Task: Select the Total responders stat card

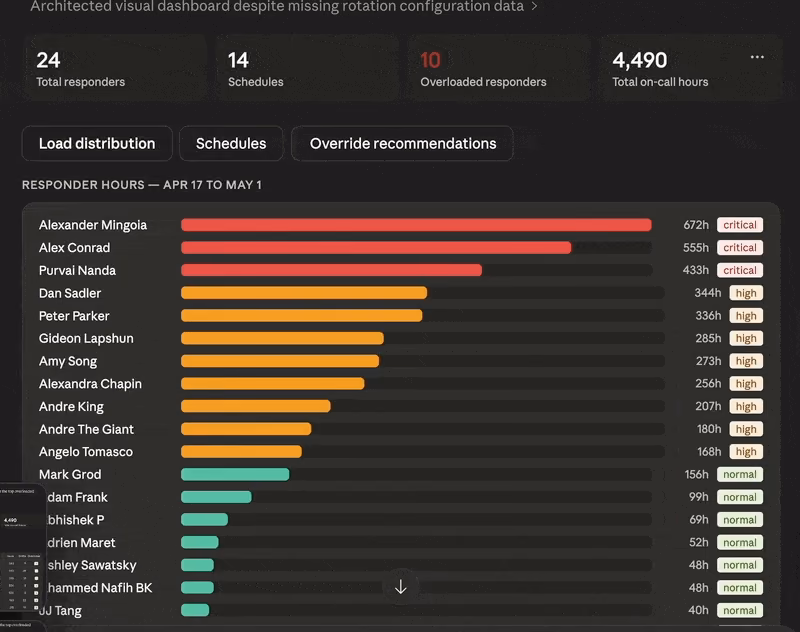Action: (x=115, y=68)
